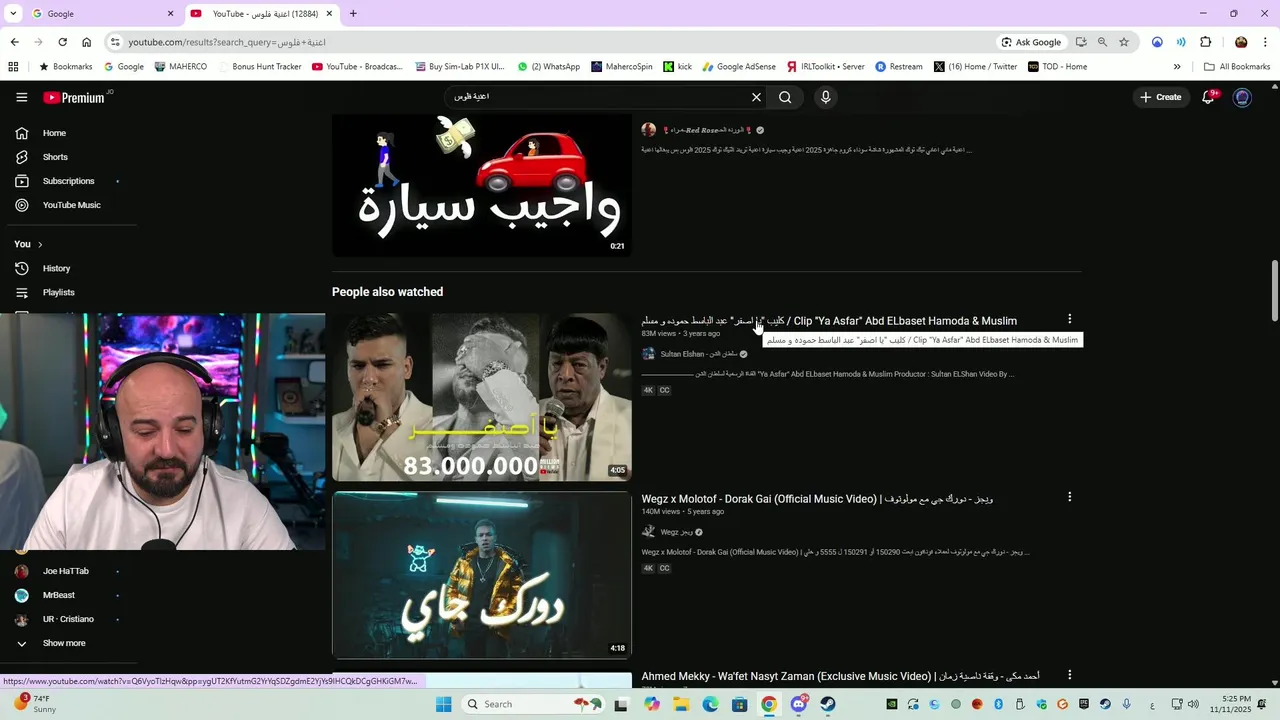Open the YouTube guide hamburger menu
1280x720 pixels.
tap(21, 97)
